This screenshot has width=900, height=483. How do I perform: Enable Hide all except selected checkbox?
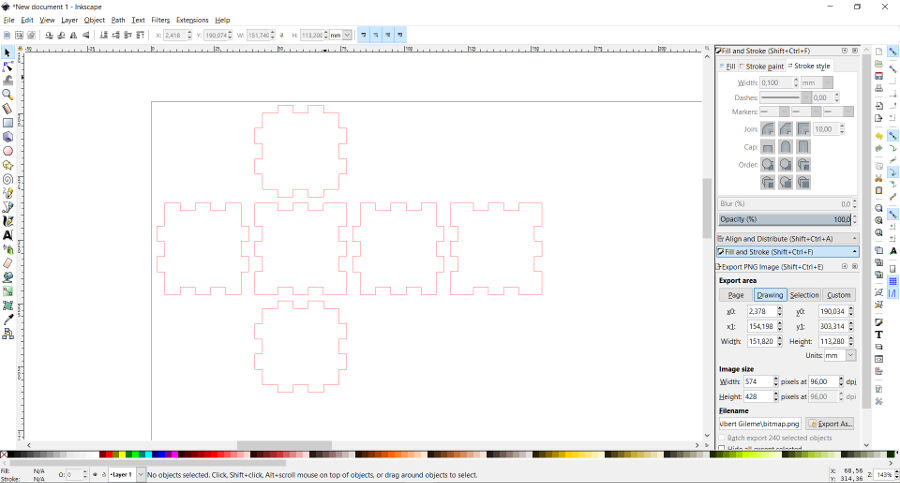[722, 449]
